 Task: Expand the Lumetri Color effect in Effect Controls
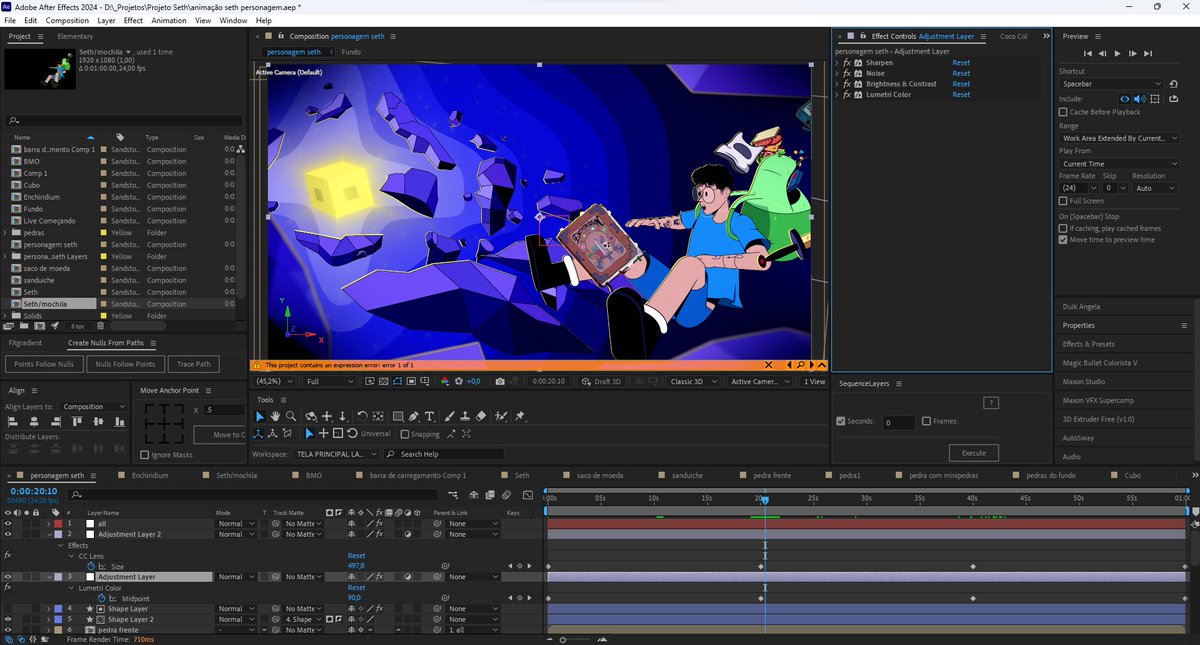point(837,95)
